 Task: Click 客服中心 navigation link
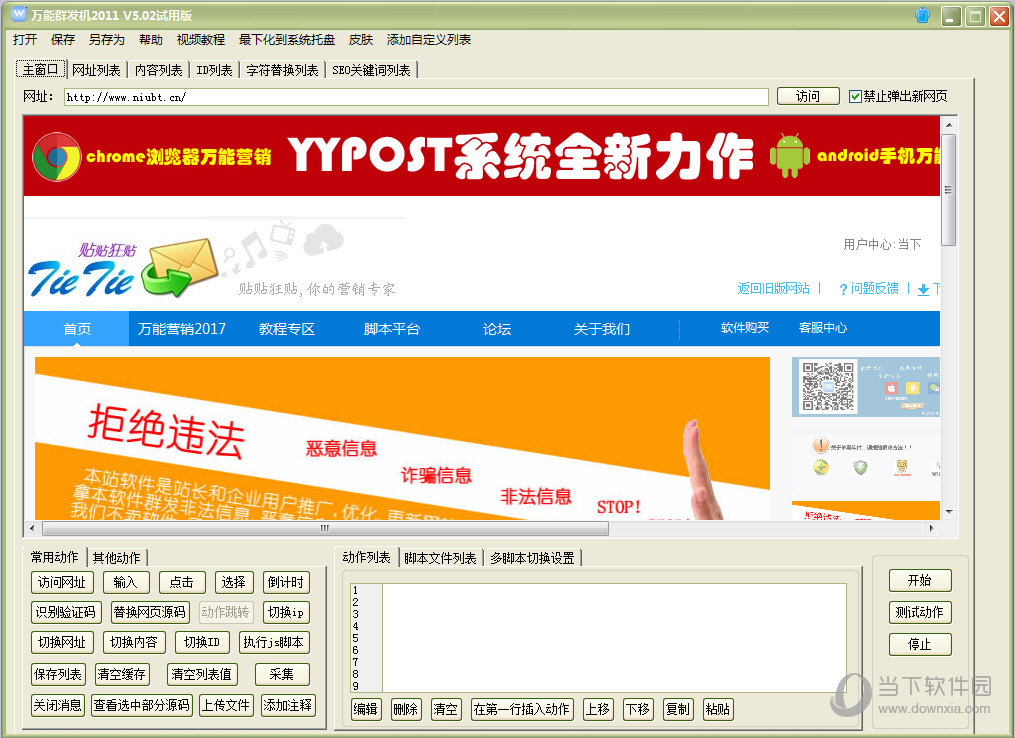823,328
